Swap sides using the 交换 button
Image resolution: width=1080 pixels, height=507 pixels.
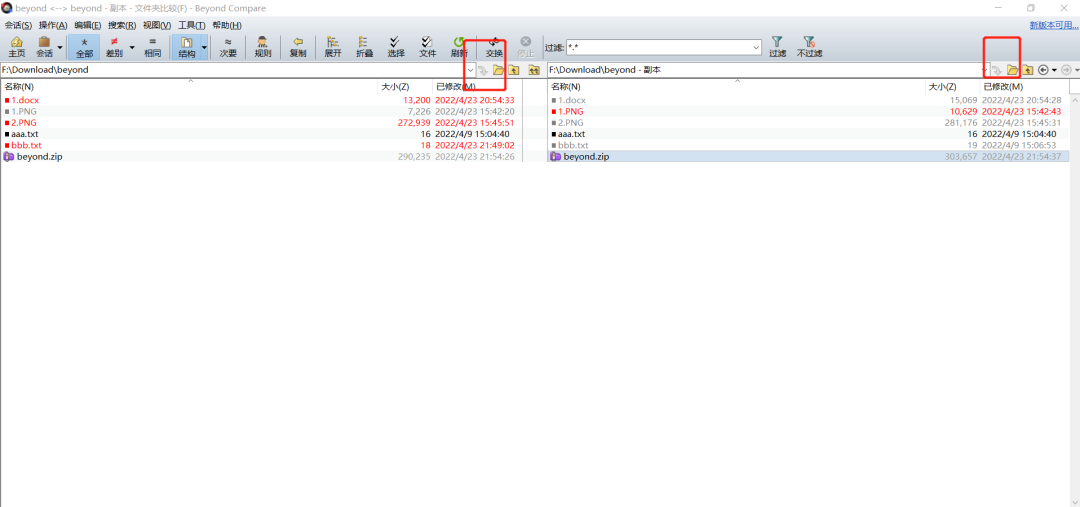pos(494,47)
